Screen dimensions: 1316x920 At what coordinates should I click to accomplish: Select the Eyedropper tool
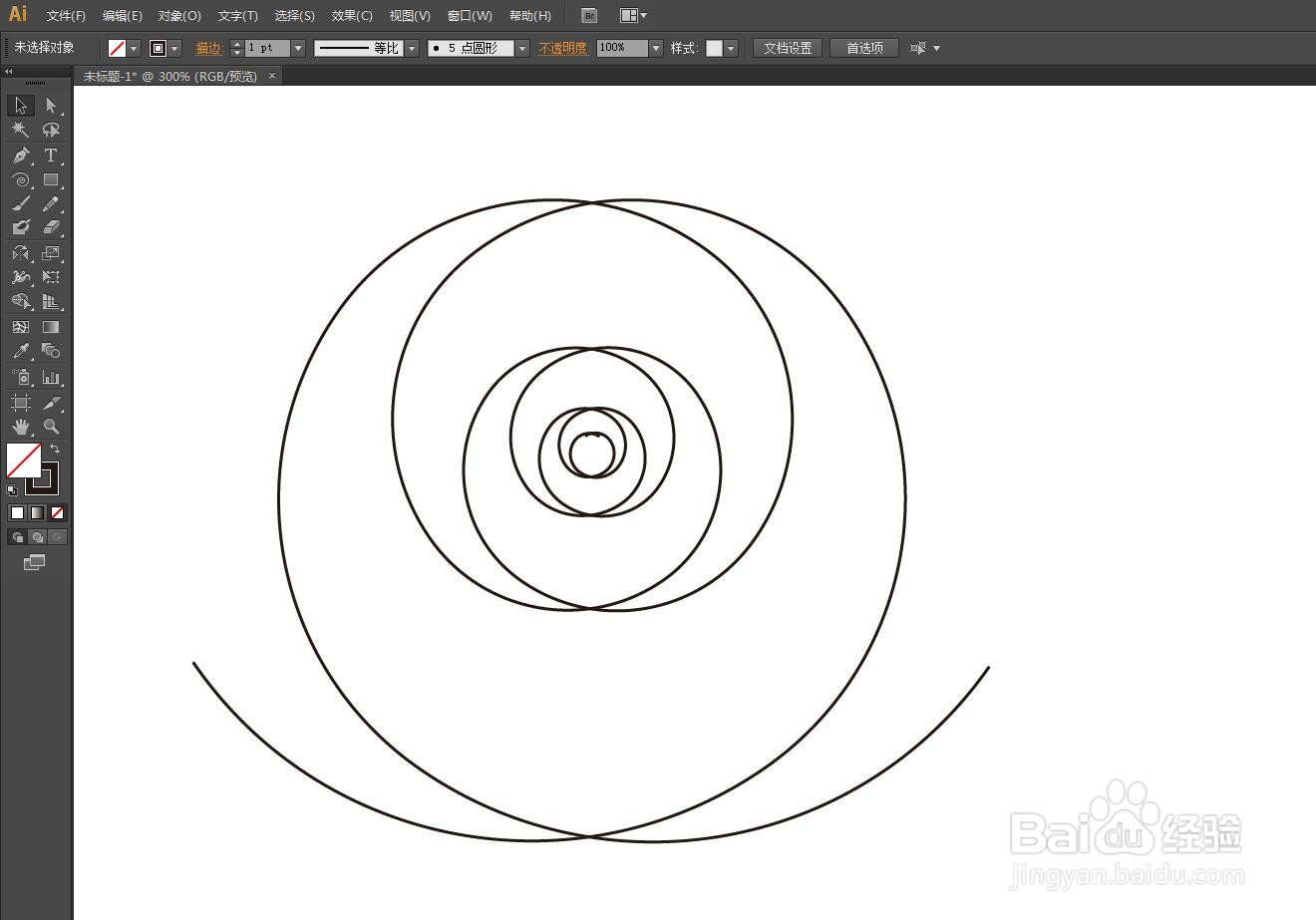point(21,352)
